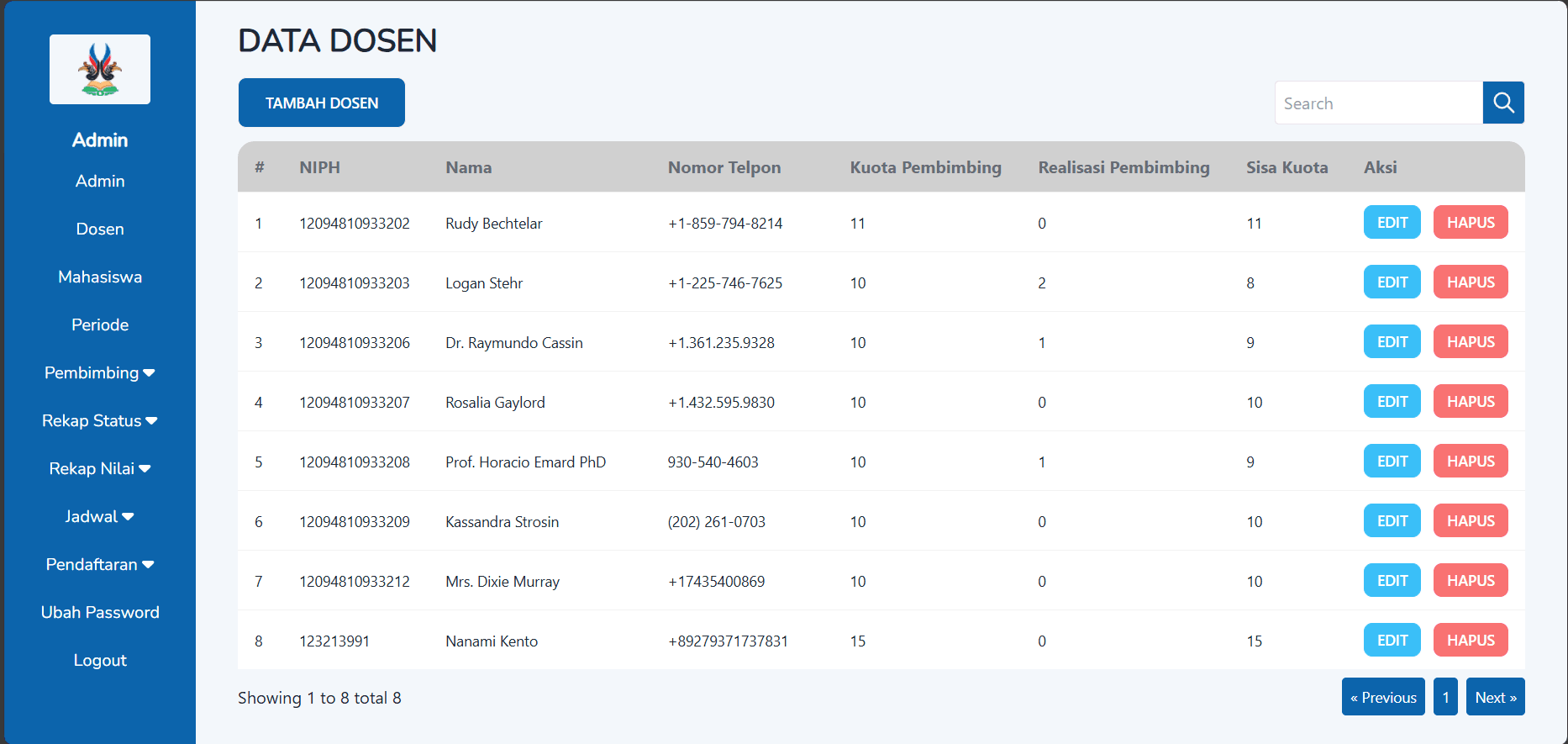Open the Pendaftaran submenu

(x=99, y=564)
